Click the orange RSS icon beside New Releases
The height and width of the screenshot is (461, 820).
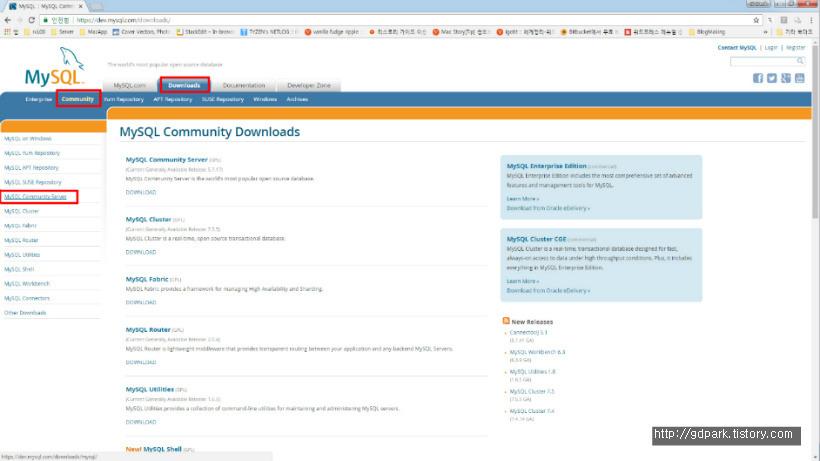506,321
